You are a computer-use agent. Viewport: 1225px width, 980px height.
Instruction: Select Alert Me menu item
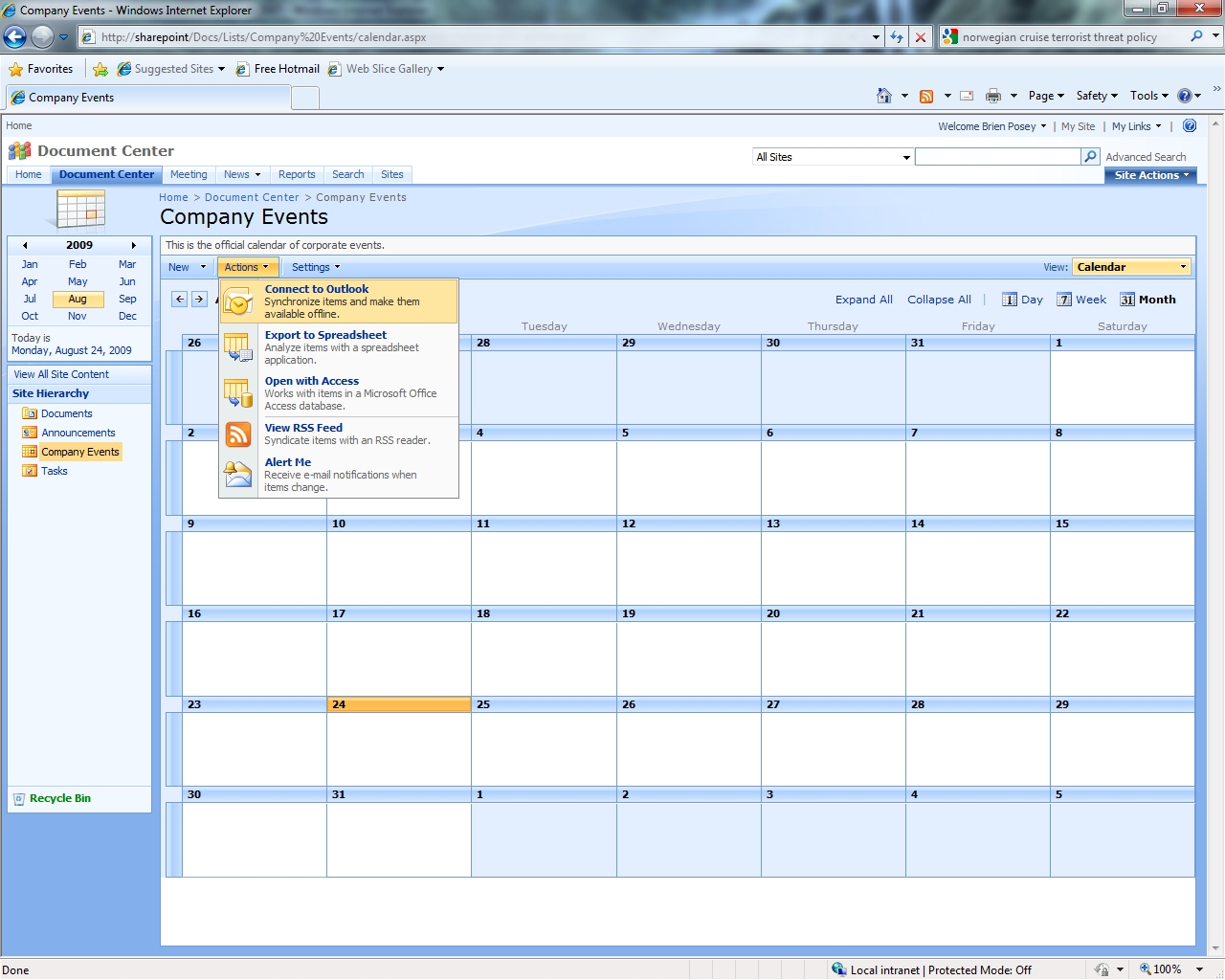coord(339,475)
